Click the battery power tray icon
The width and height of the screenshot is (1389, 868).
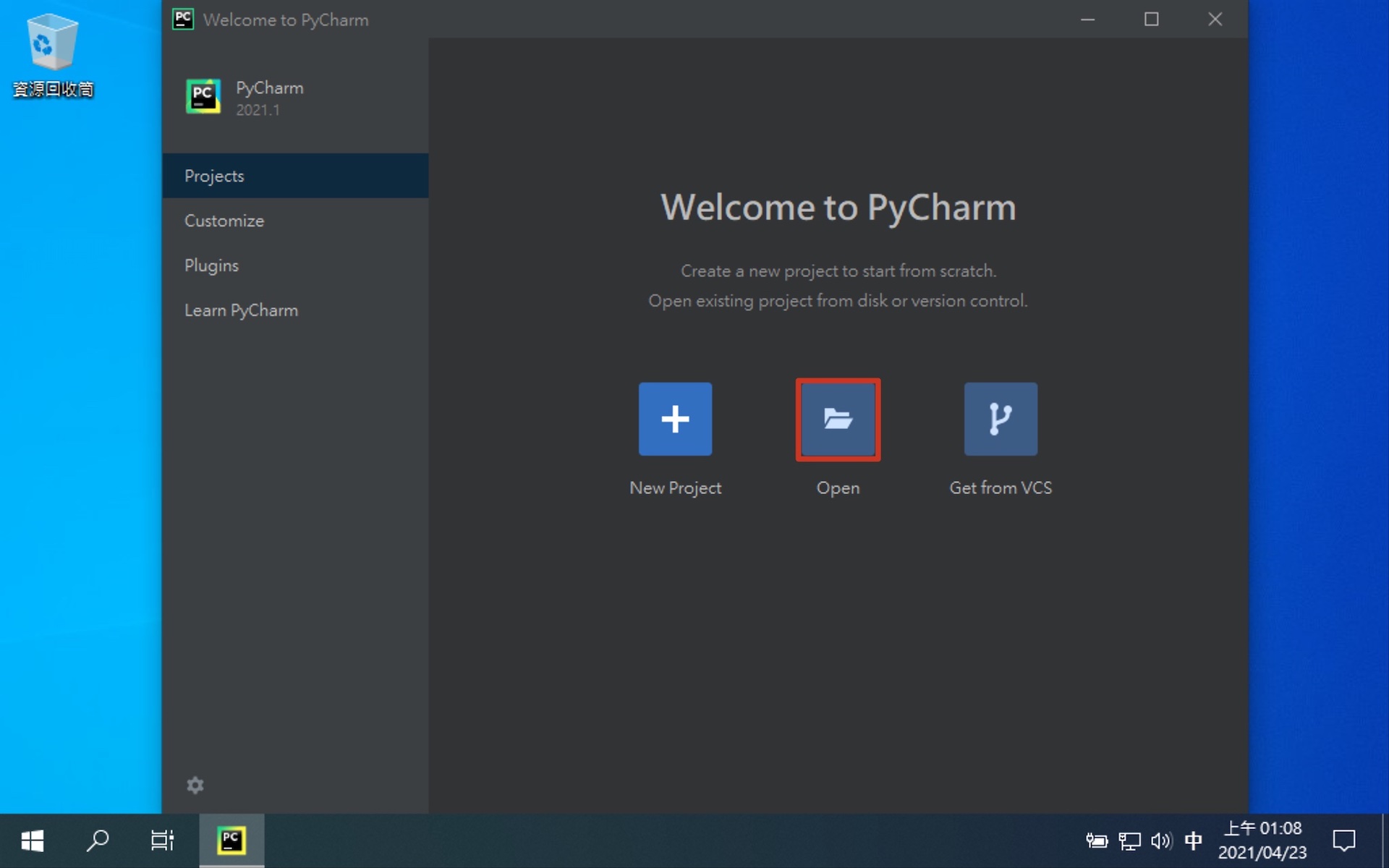(x=1097, y=841)
